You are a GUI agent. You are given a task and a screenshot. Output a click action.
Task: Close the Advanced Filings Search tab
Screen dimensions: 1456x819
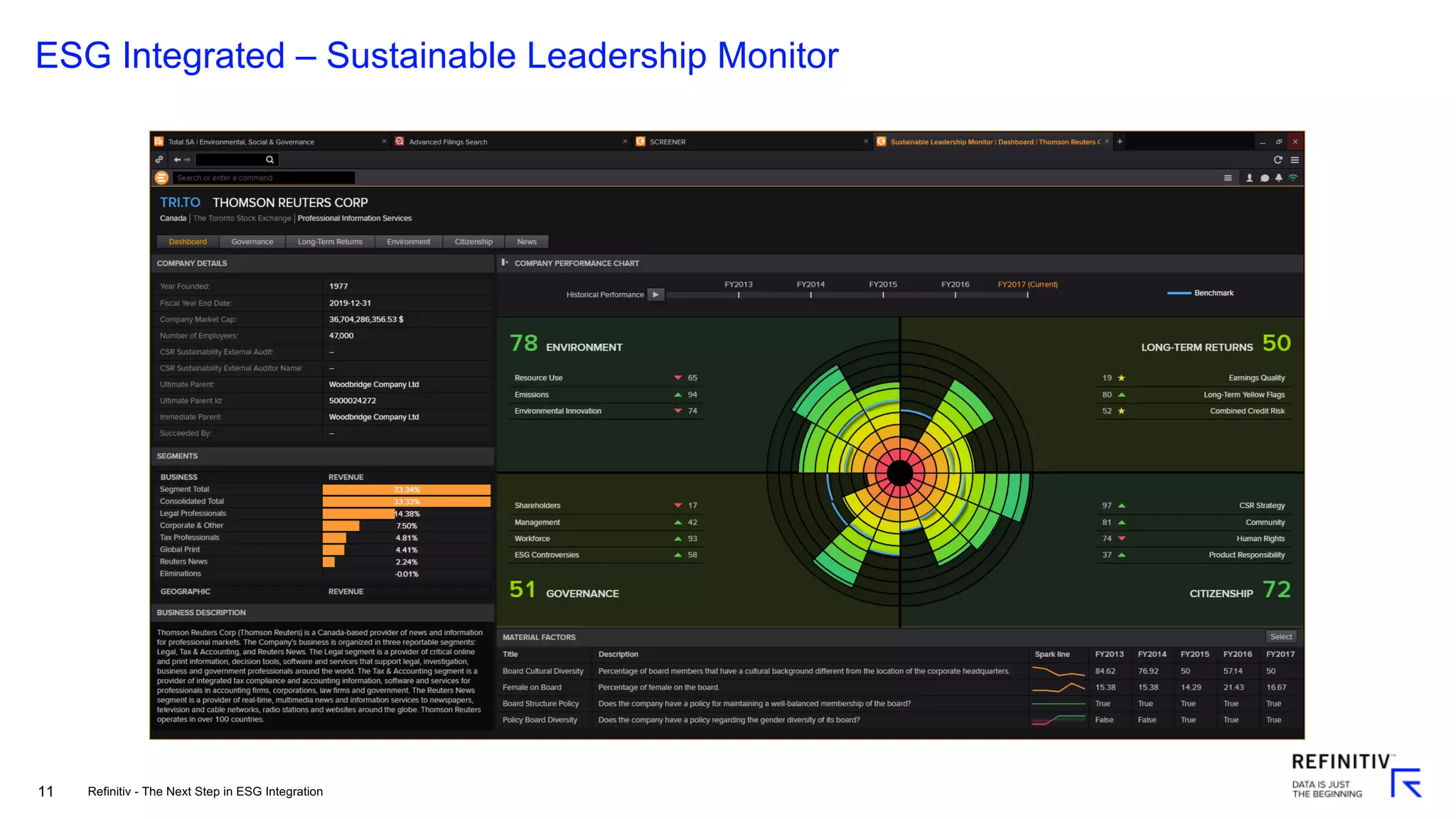625,141
